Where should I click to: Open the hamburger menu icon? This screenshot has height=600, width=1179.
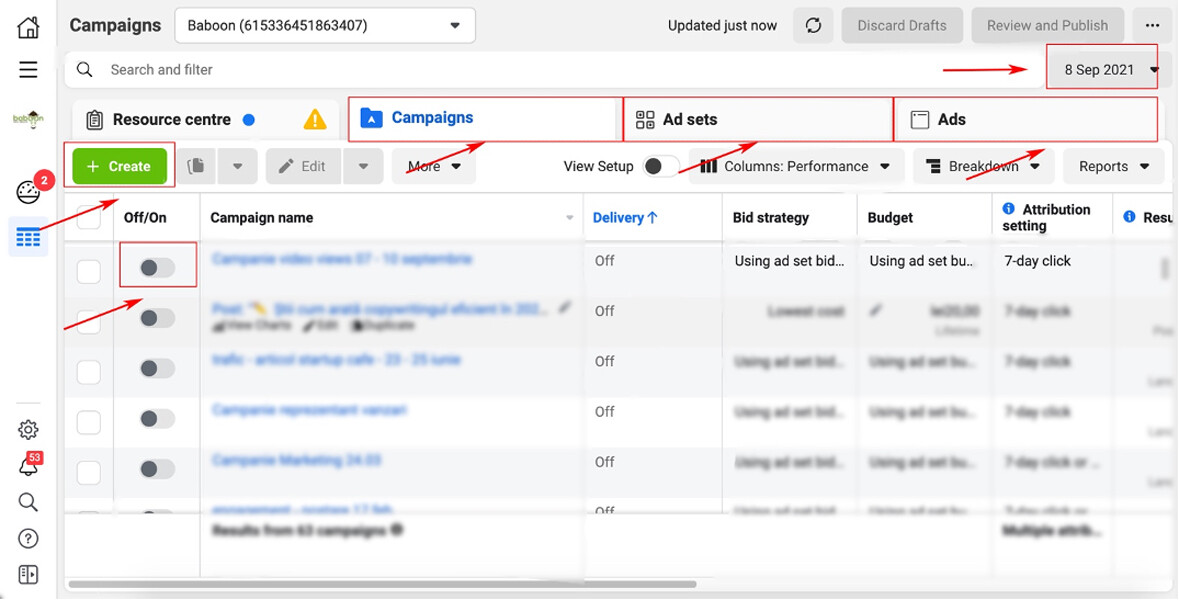28,69
